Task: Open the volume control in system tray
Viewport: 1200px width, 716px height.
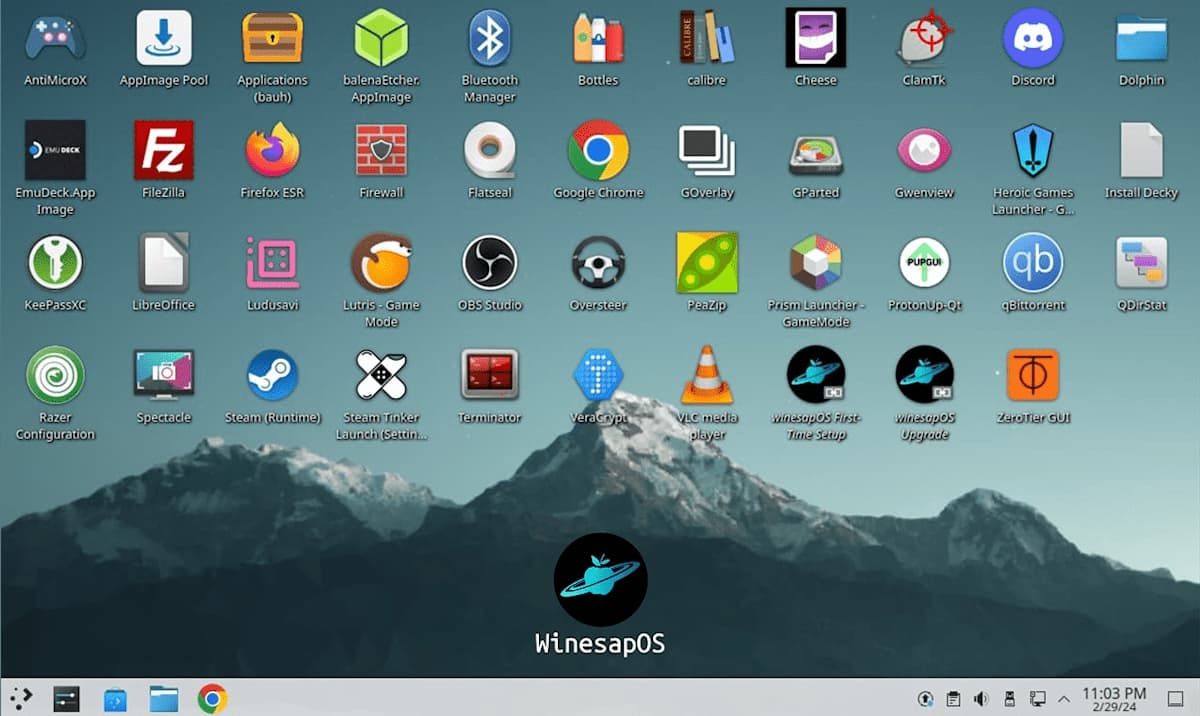Action: (981, 698)
